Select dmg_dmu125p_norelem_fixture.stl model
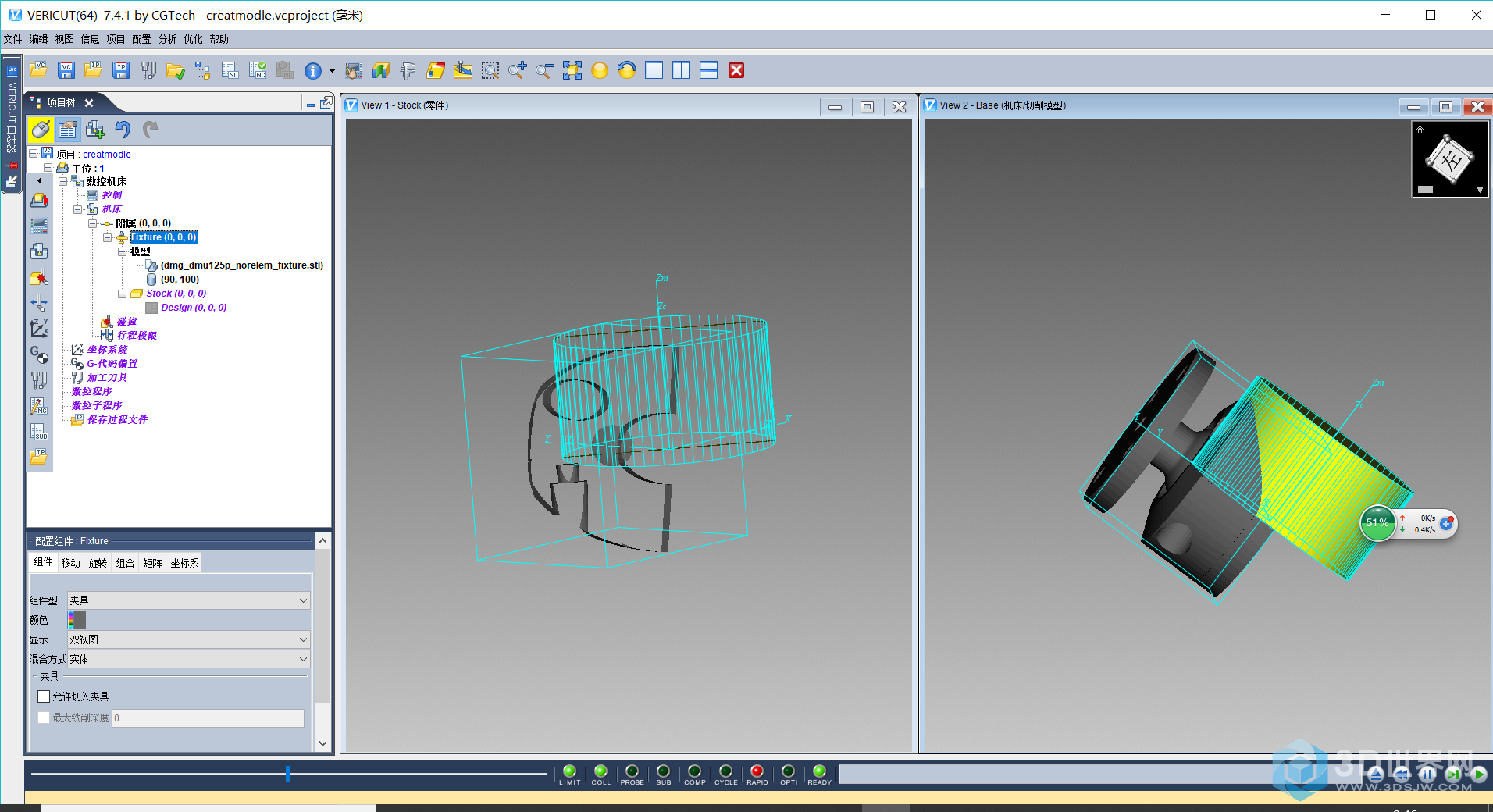This screenshot has width=1493, height=812. pos(241,265)
